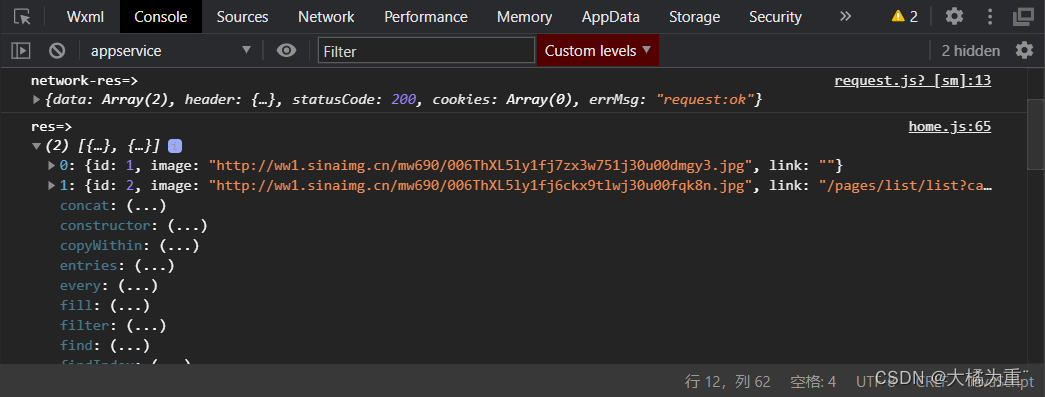
Task: Click the 'res=>' log text
Action: click(x=51, y=127)
